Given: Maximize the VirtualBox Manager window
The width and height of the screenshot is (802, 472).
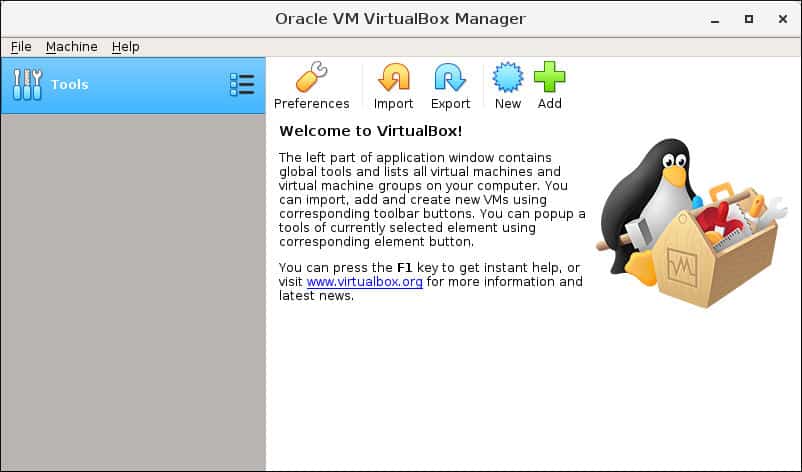Looking at the screenshot, I should click(749, 19).
